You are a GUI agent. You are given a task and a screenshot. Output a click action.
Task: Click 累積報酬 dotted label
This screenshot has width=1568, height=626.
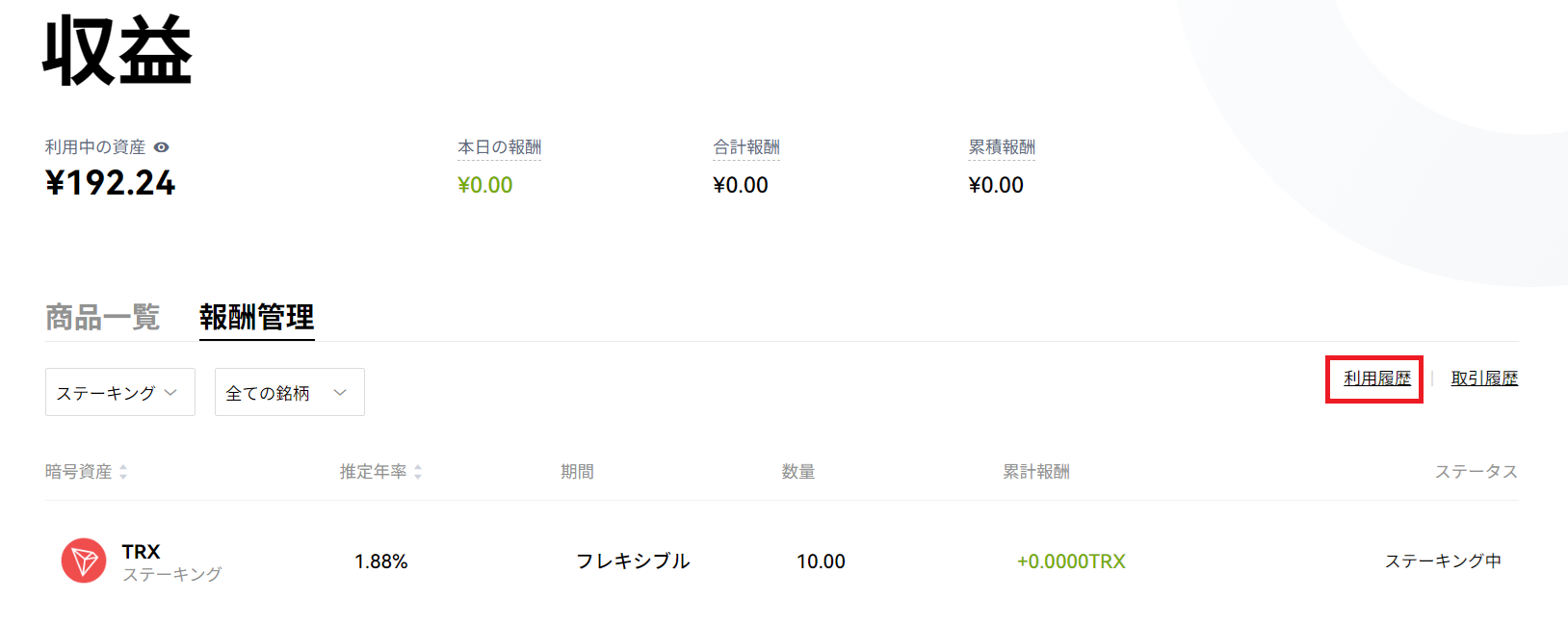1002,147
